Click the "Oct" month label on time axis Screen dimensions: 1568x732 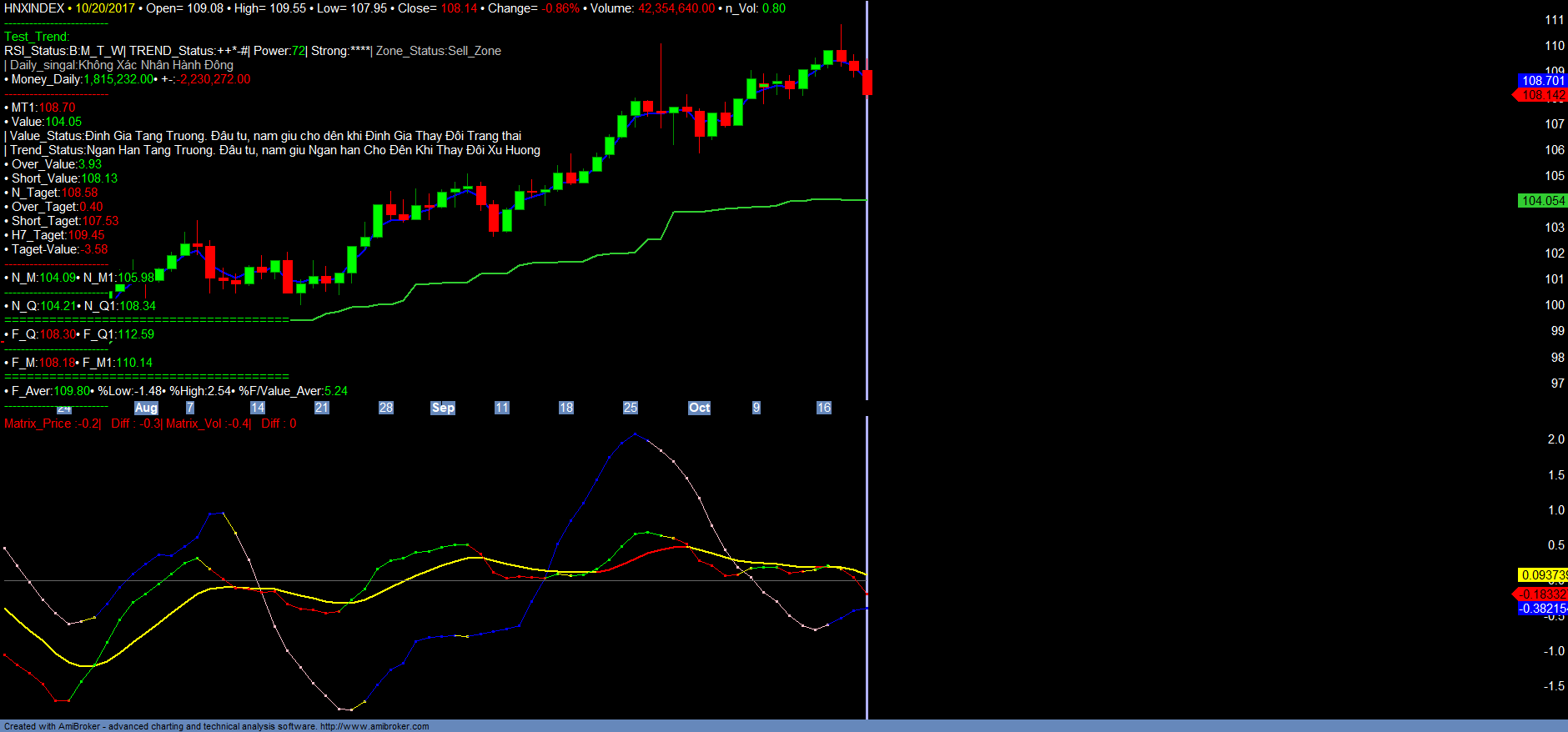(x=699, y=408)
